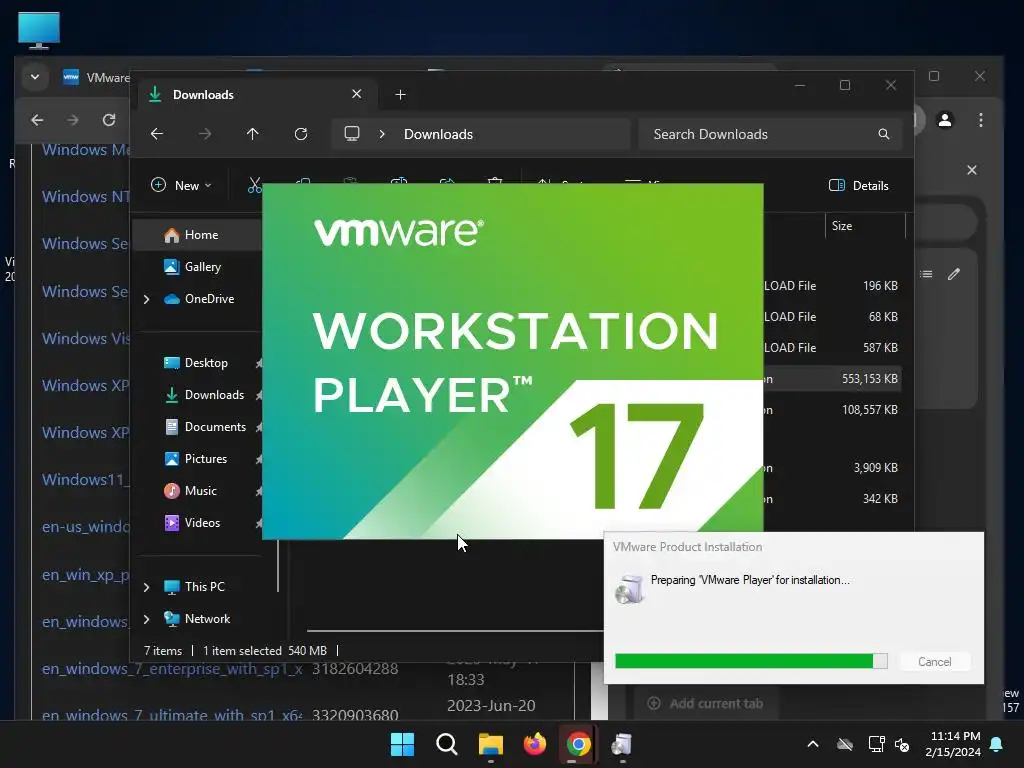Open Chrome profile icon

point(945,120)
